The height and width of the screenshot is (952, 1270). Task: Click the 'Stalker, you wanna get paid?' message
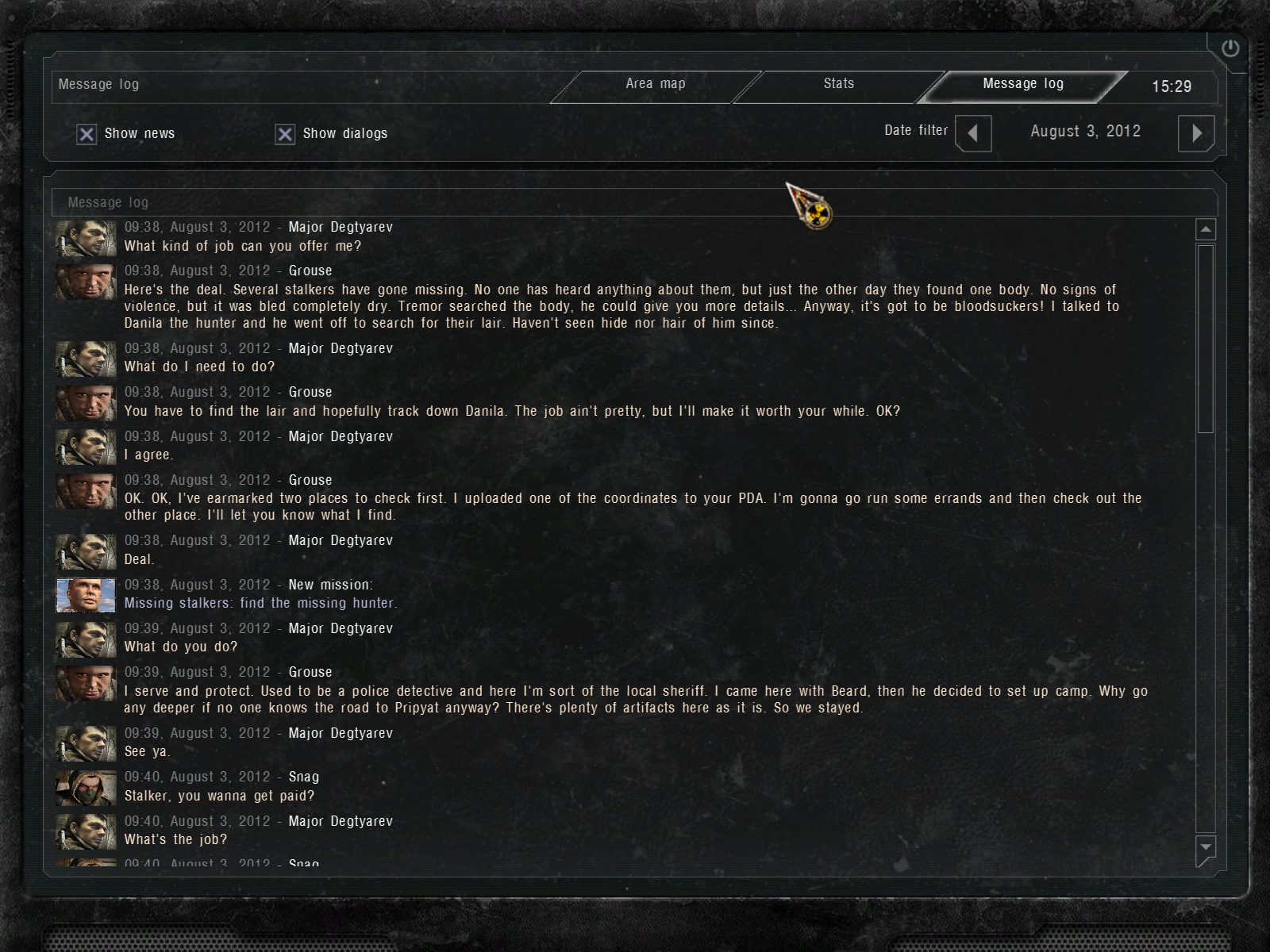tap(219, 796)
